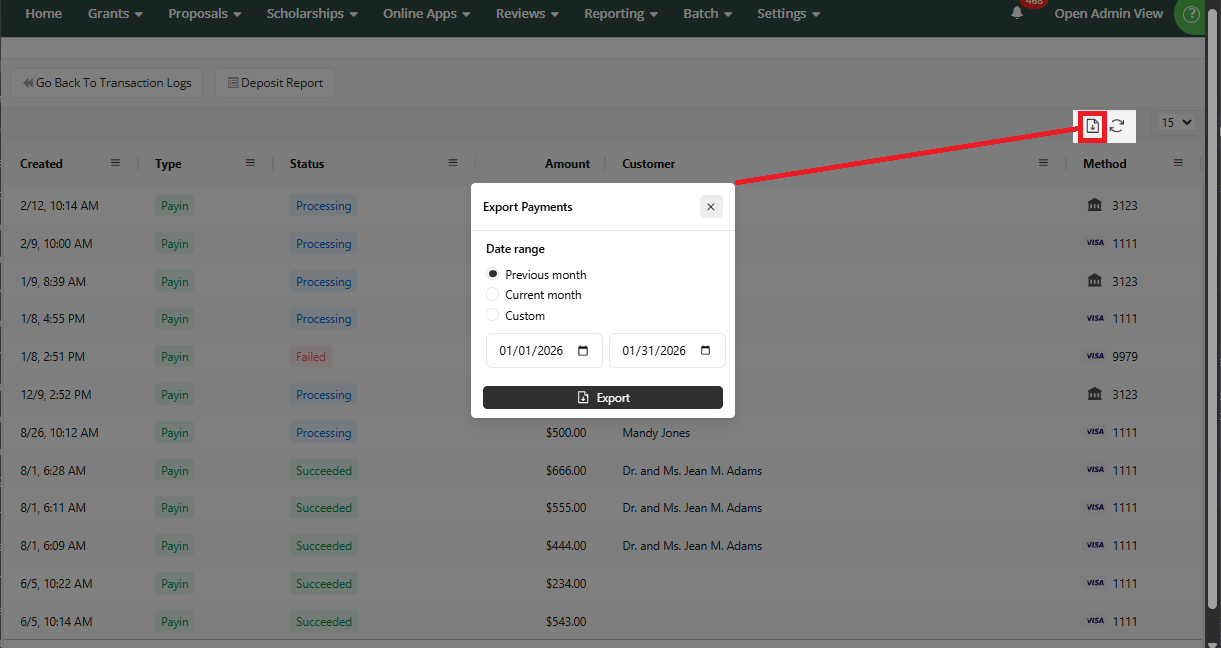Open the rows-per-page 15 dropdown

[x=1176, y=122]
